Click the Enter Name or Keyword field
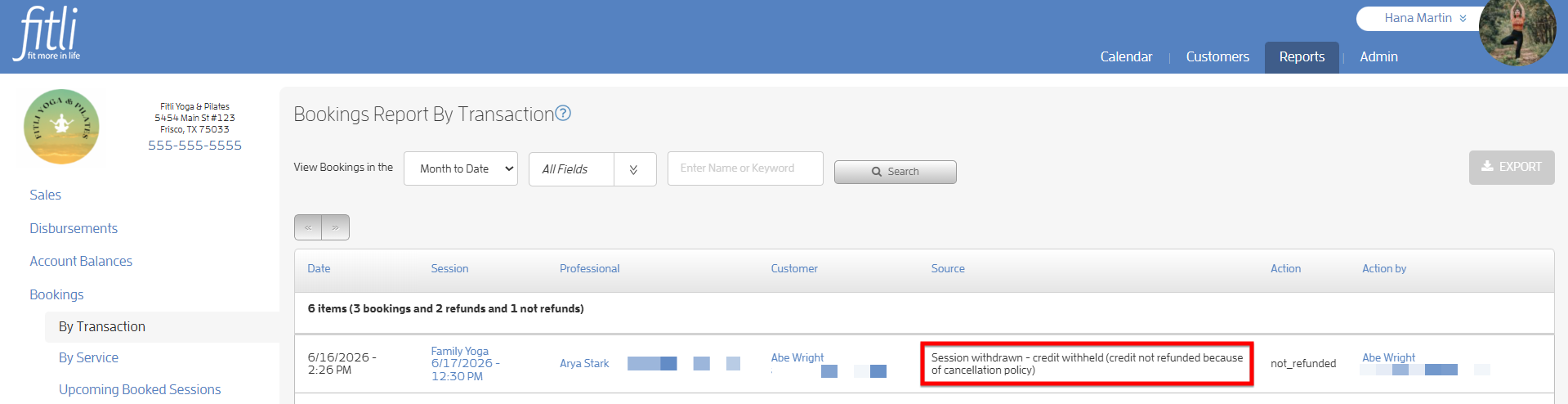This screenshot has height=404, width=1568. [x=745, y=168]
